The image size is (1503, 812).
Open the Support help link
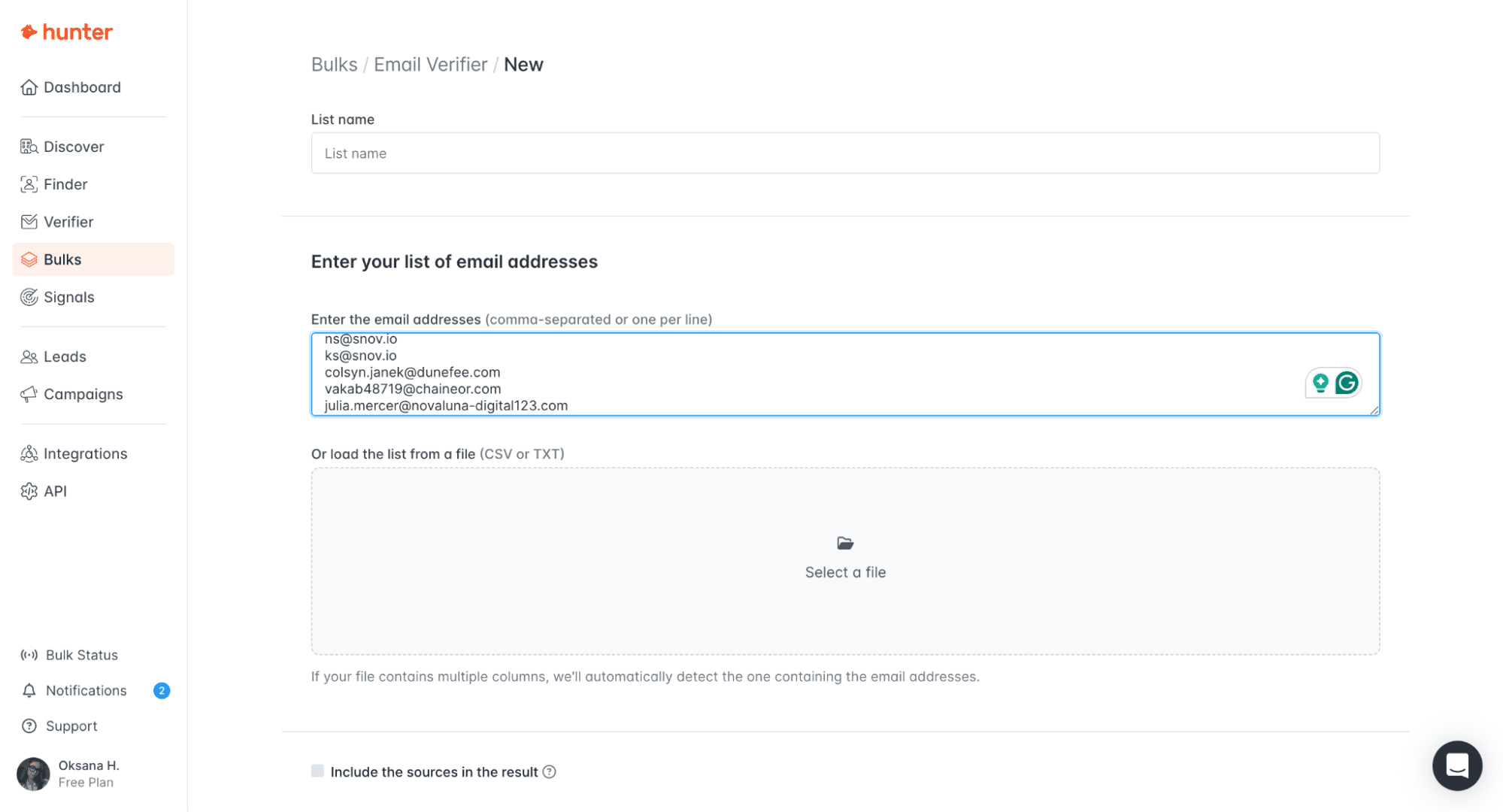(x=71, y=726)
